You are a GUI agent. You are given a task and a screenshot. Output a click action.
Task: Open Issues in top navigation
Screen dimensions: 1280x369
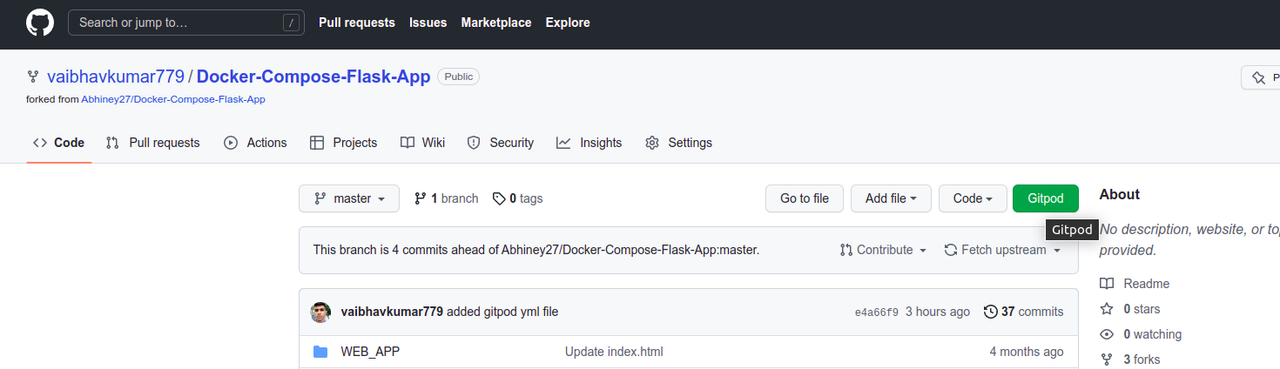click(x=428, y=22)
